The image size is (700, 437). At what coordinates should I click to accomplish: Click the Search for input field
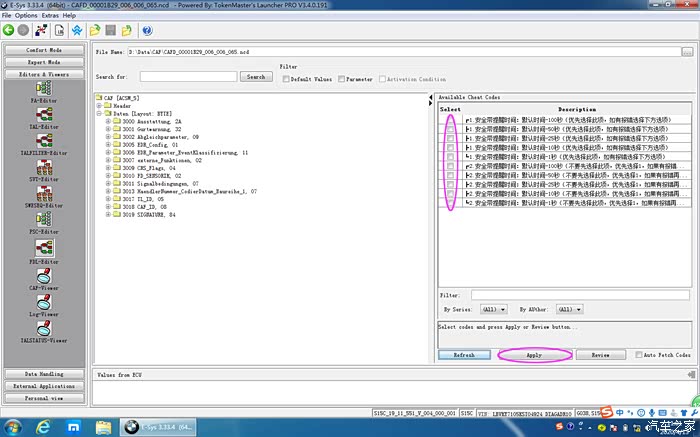coord(188,77)
